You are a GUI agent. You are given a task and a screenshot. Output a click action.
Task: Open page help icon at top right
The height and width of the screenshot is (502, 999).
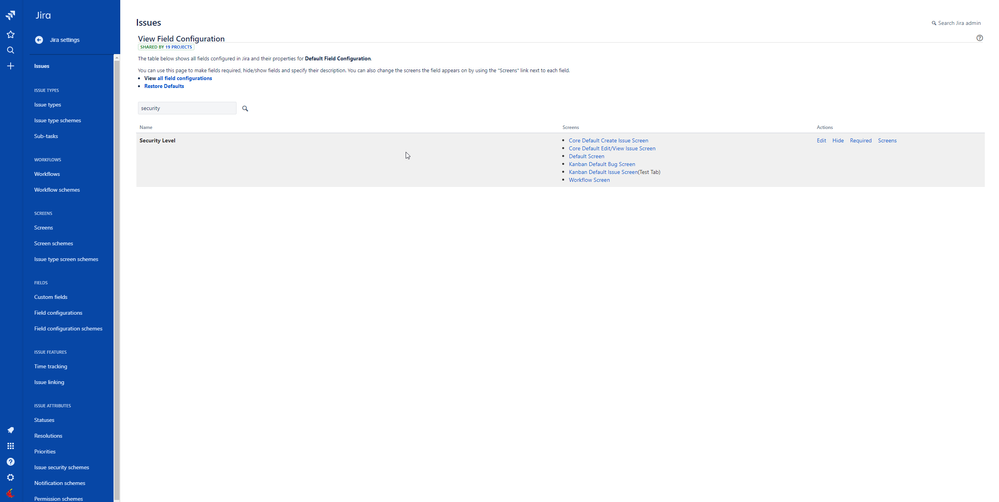(x=979, y=38)
